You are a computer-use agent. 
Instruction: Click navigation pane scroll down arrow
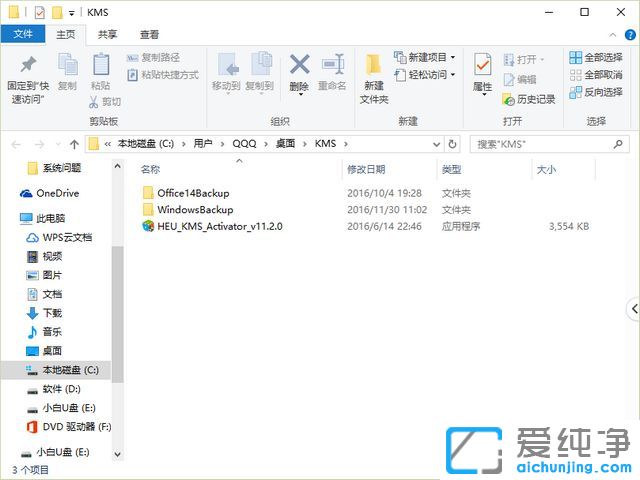118,454
